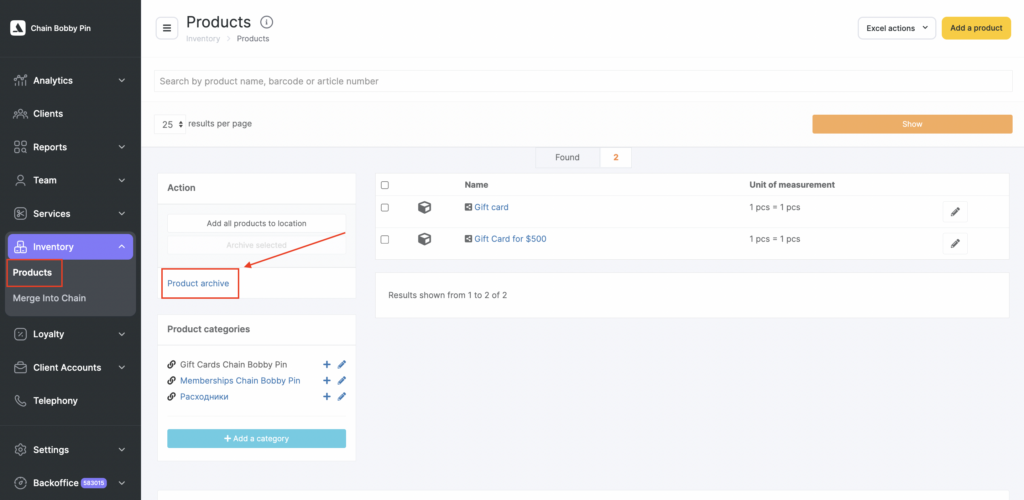
Task: Click the product search input field
Action: click(x=584, y=81)
